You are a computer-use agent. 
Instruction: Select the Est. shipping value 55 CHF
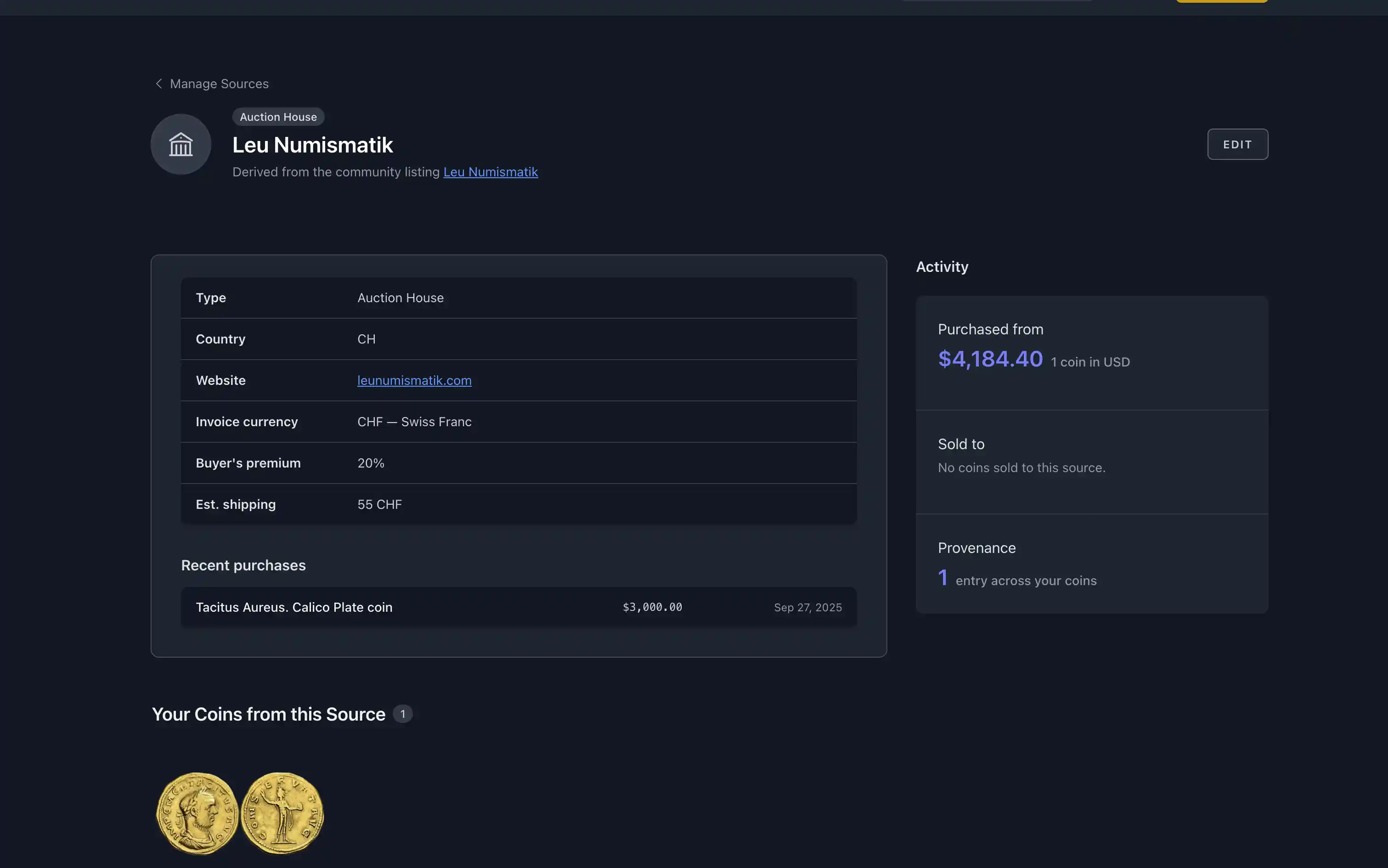379,504
